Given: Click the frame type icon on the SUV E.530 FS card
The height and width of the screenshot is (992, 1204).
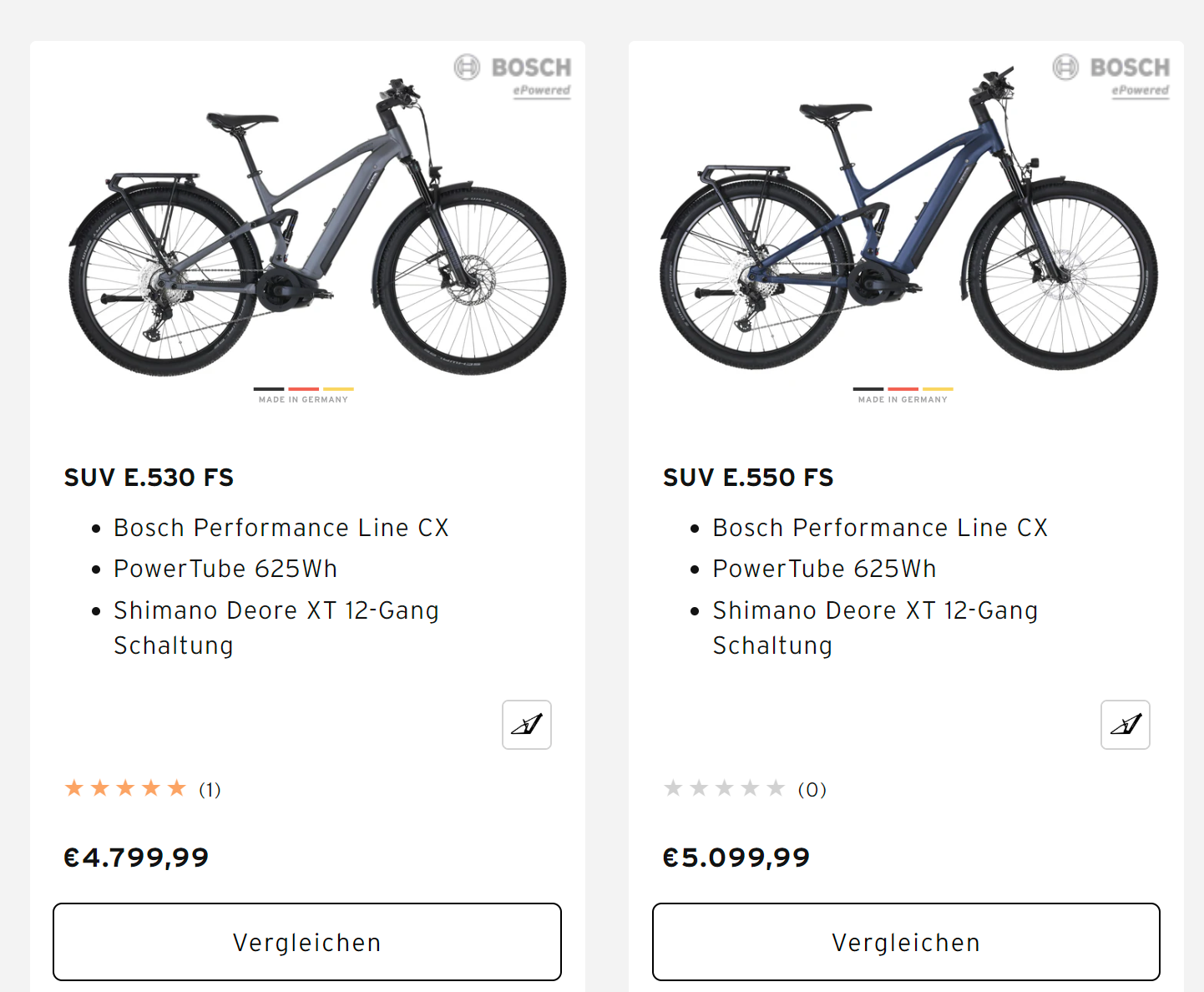Looking at the screenshot, I should (527, 725).
